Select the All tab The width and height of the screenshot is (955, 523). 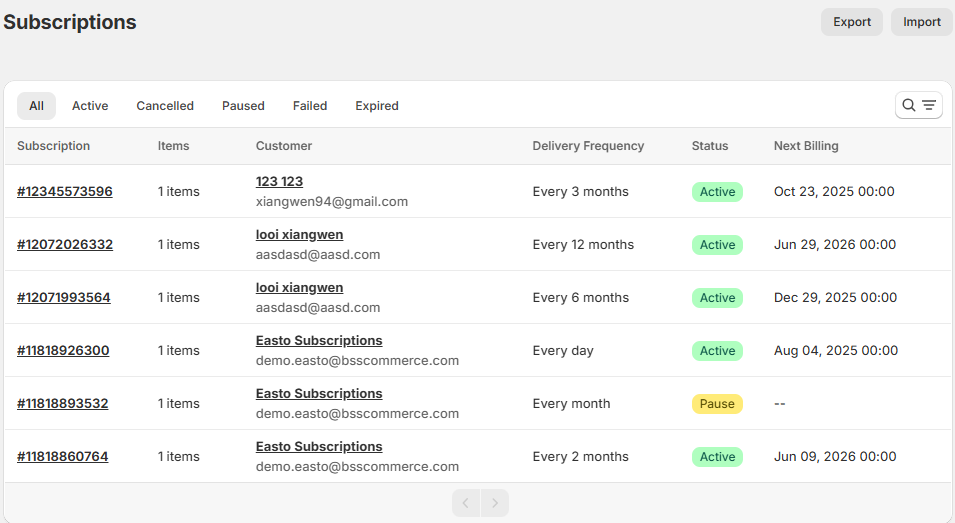[36, 106]
